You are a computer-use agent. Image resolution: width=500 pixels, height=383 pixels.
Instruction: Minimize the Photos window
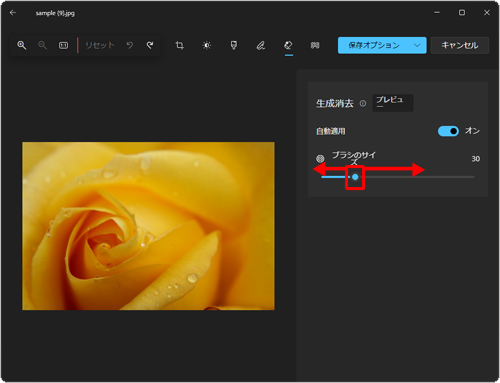437,13
